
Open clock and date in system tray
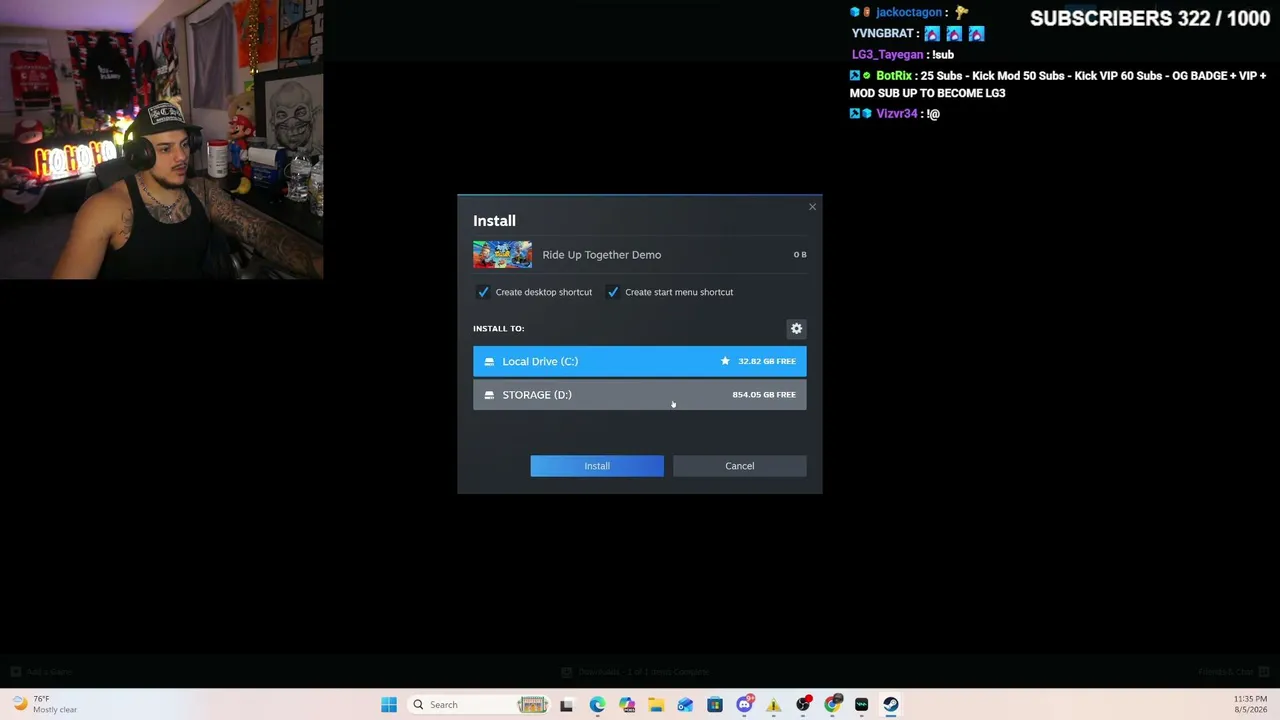1250,705
